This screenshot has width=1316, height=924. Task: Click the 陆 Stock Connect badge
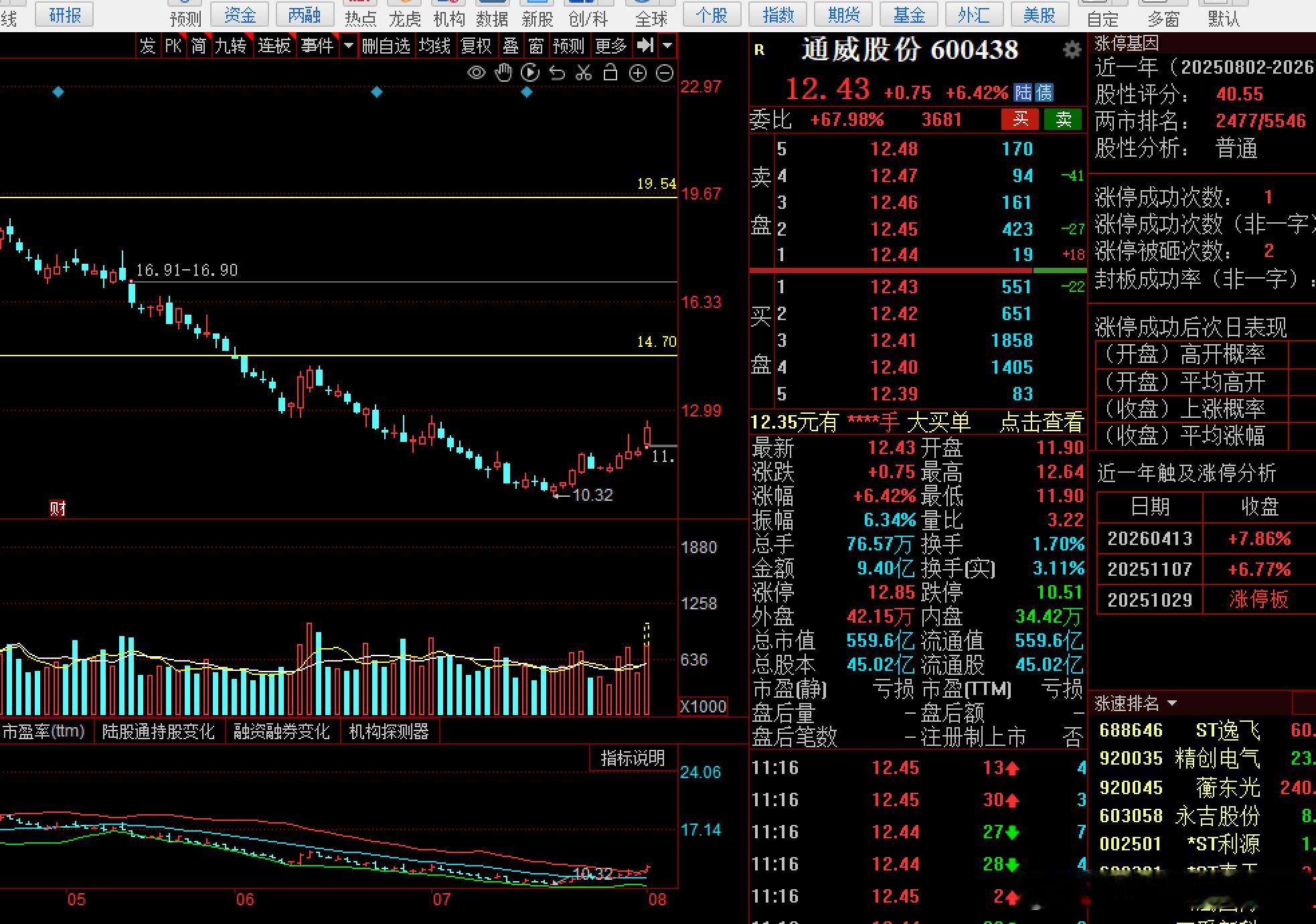coord(1023,92)
